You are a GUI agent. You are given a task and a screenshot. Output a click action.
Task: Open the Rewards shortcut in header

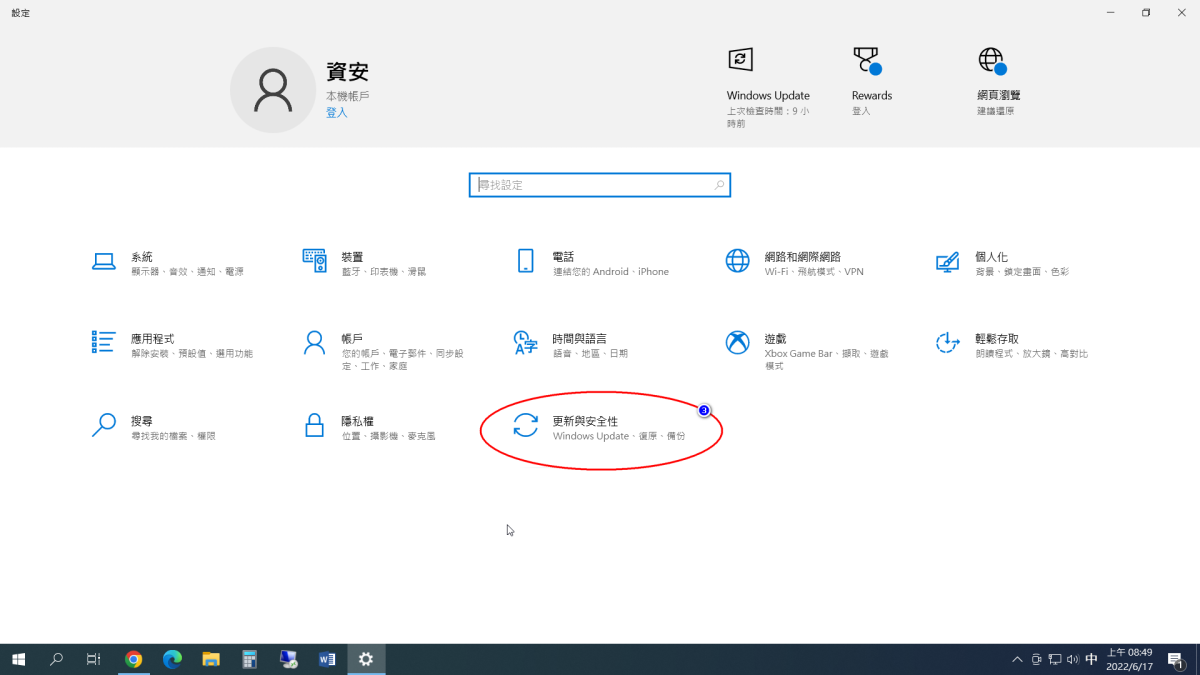coord(871,80)
